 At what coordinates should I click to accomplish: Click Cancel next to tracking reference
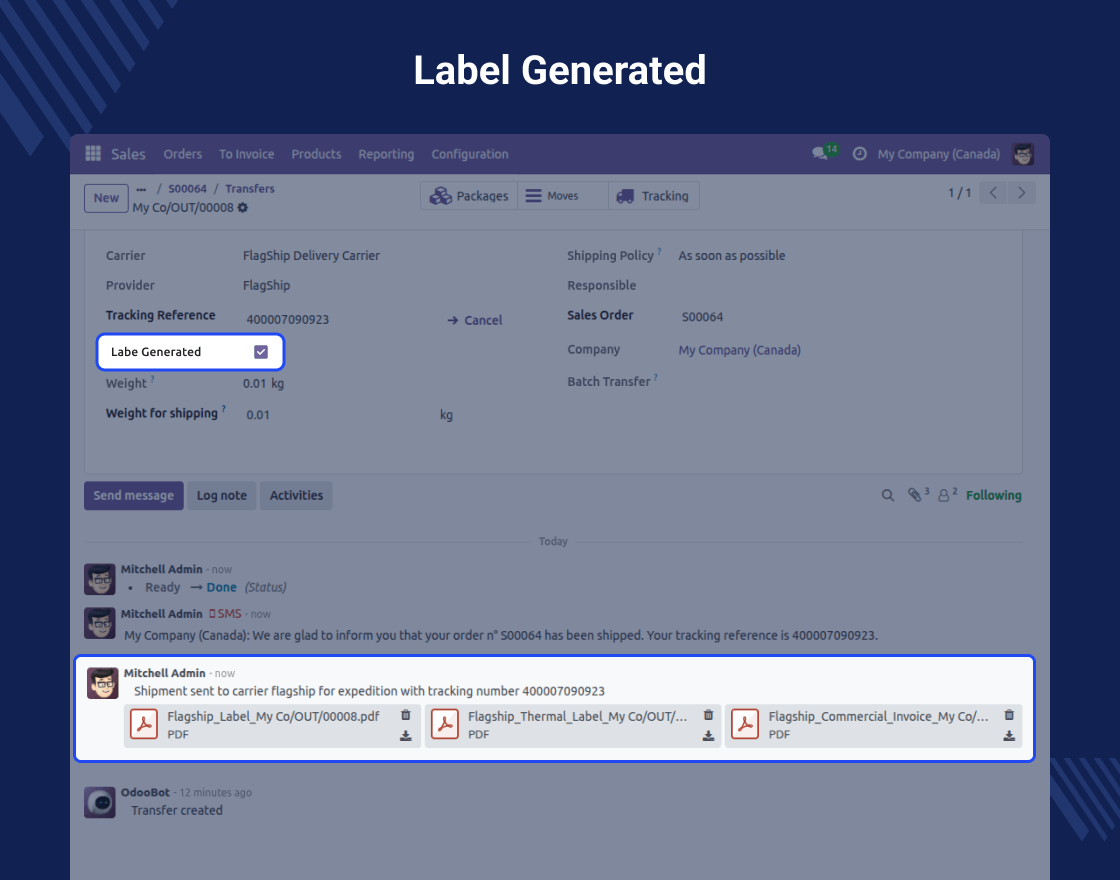[475, 320]
